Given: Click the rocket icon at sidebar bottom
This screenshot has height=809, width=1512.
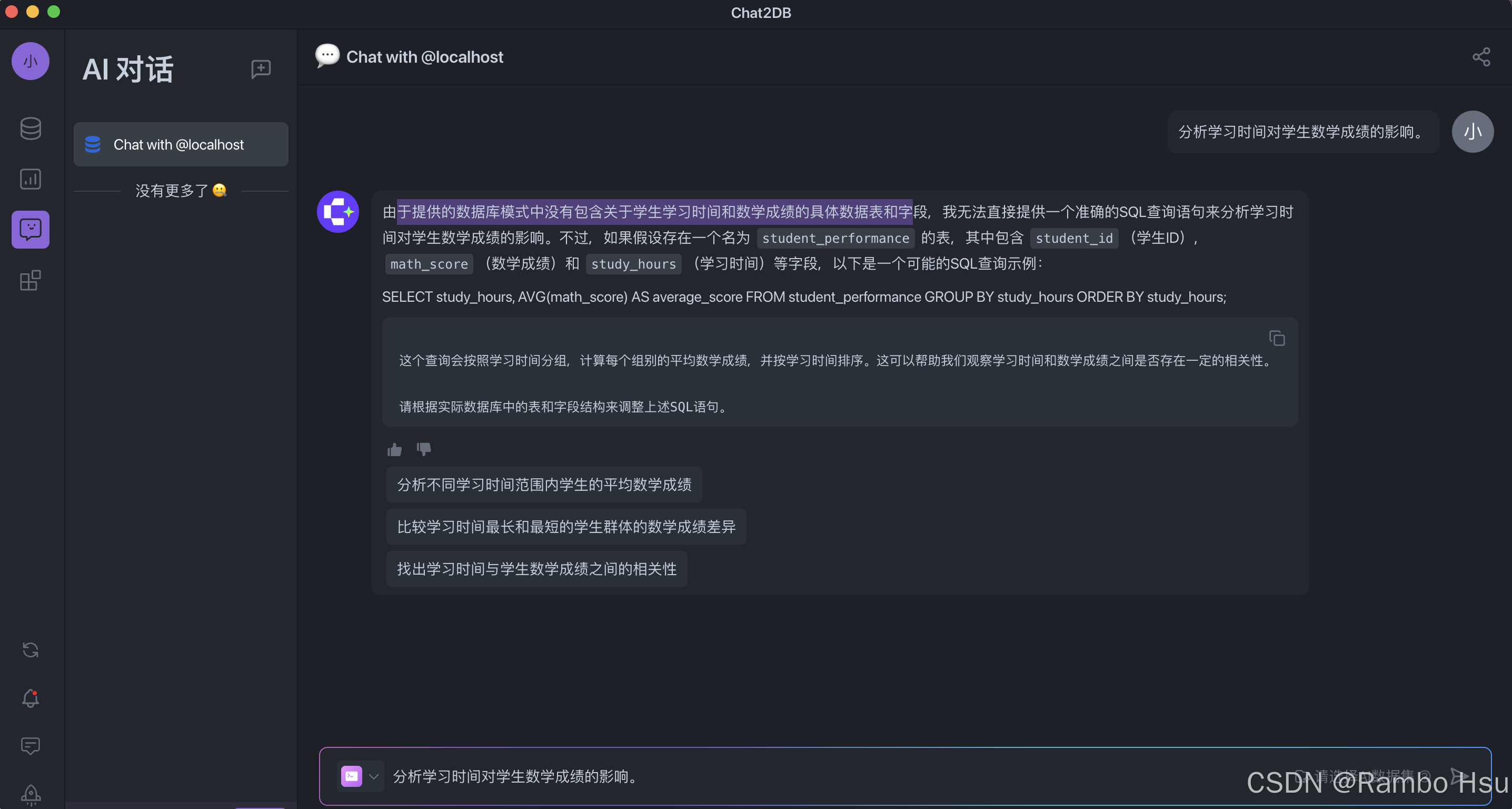Looking at the screenshot, I should [x=31, y=794].
